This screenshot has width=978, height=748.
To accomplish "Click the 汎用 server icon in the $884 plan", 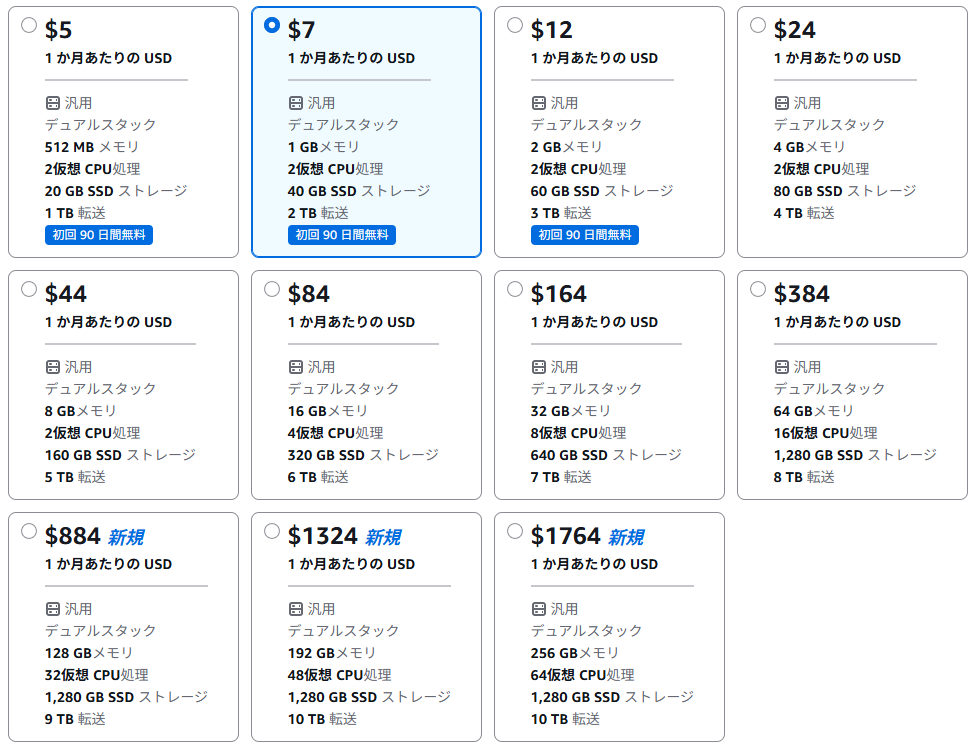I will (x=53, y=609).
